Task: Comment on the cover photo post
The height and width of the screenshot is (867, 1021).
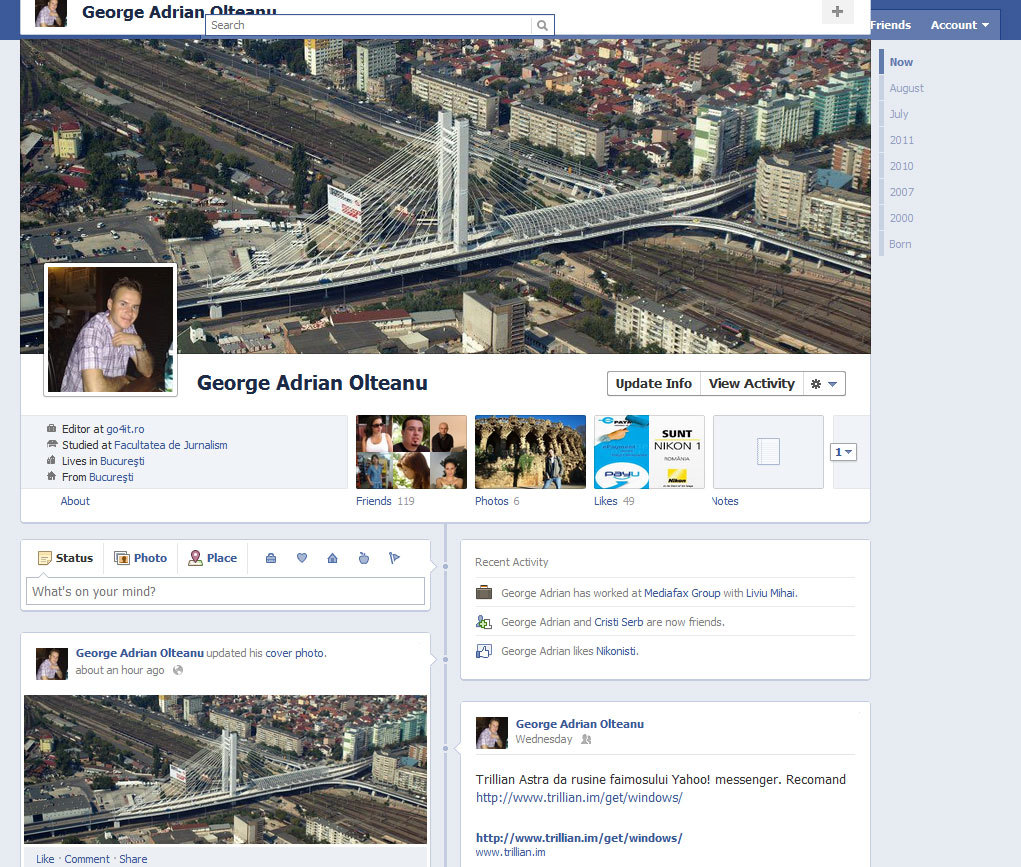Action: (x=87, y=859)
